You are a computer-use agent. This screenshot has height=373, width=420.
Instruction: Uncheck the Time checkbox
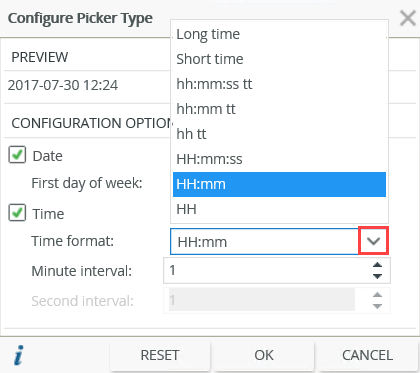pyautogui.click(x=17, y=212)
